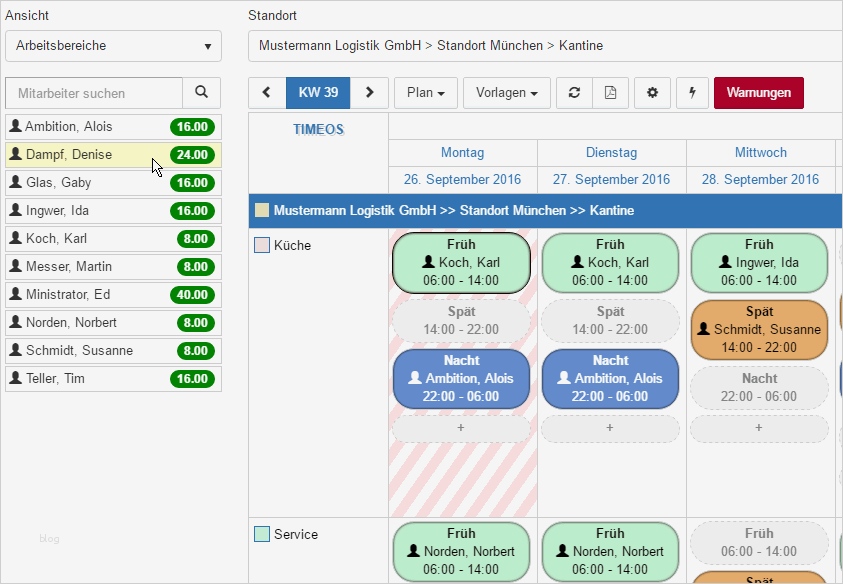The image size is (843, 584).
Task: Toggle the Küche area checkbox
Action: click(x=262, y=245)
